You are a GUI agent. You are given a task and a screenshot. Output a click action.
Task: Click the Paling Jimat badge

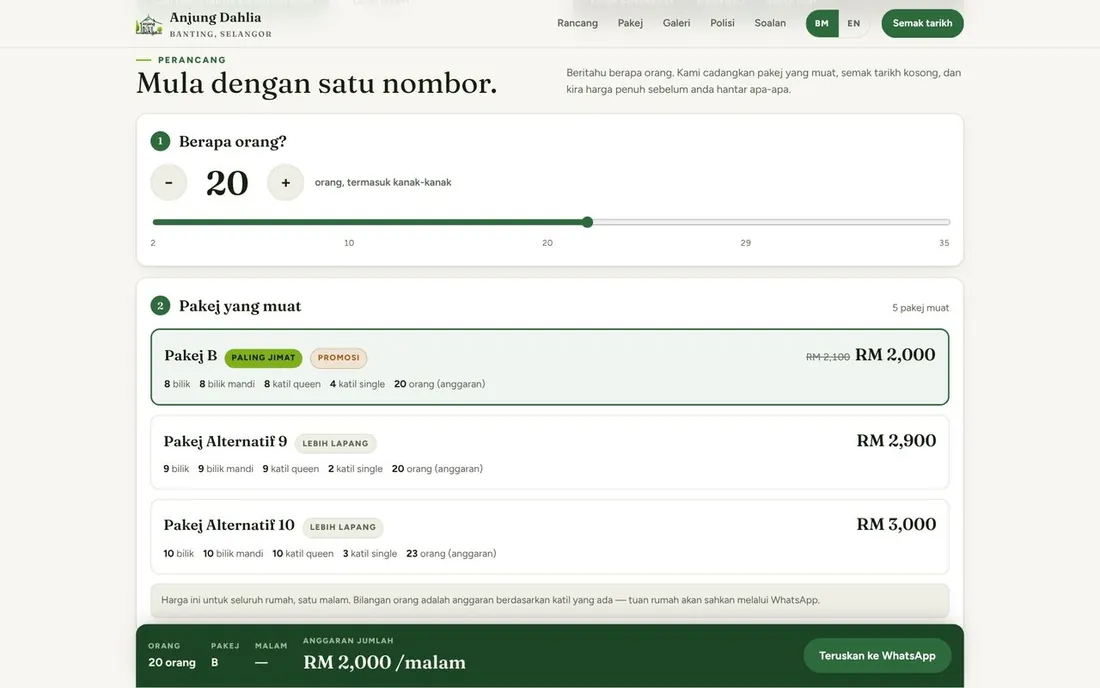[x=263, y=358]
